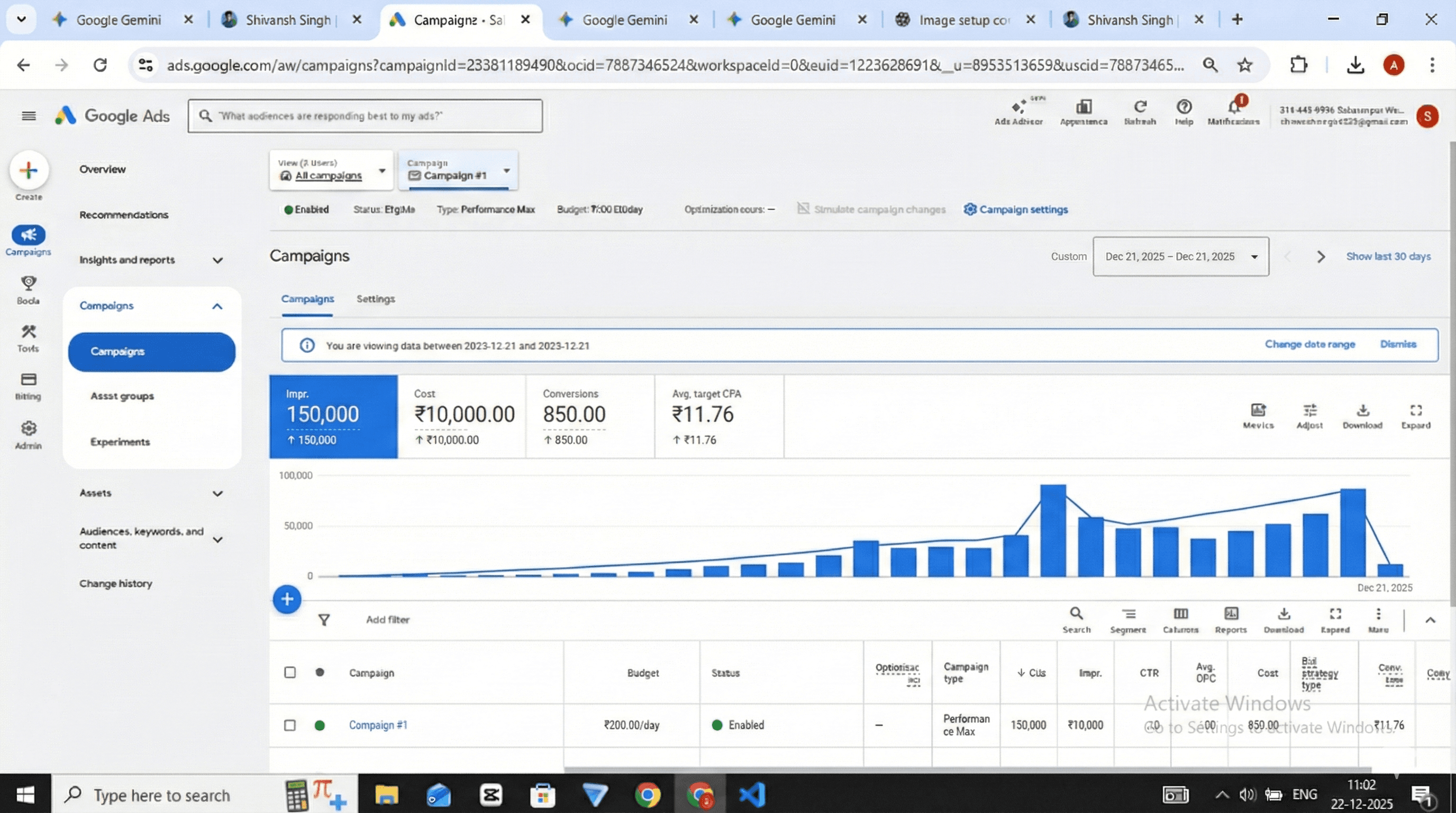Select highlighted Campaigns item in sidebar

point(151,351)
